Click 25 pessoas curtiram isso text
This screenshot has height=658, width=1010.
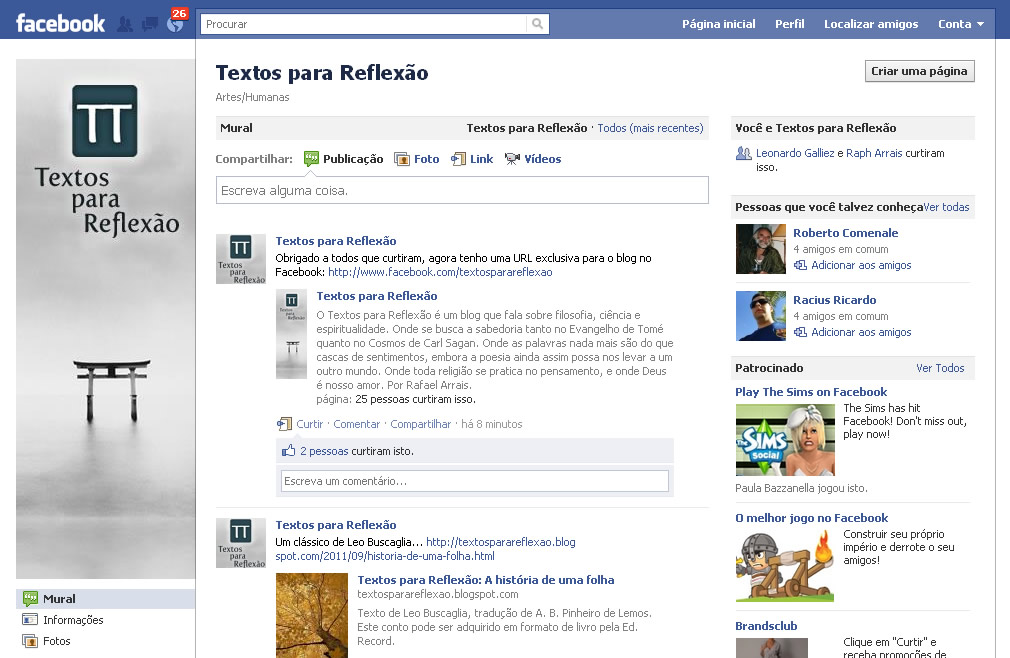click(415, 399)
